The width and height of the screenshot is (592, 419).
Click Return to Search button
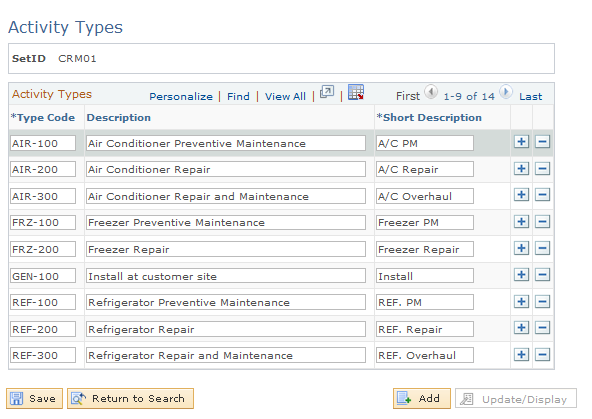[x=130, y=399]
